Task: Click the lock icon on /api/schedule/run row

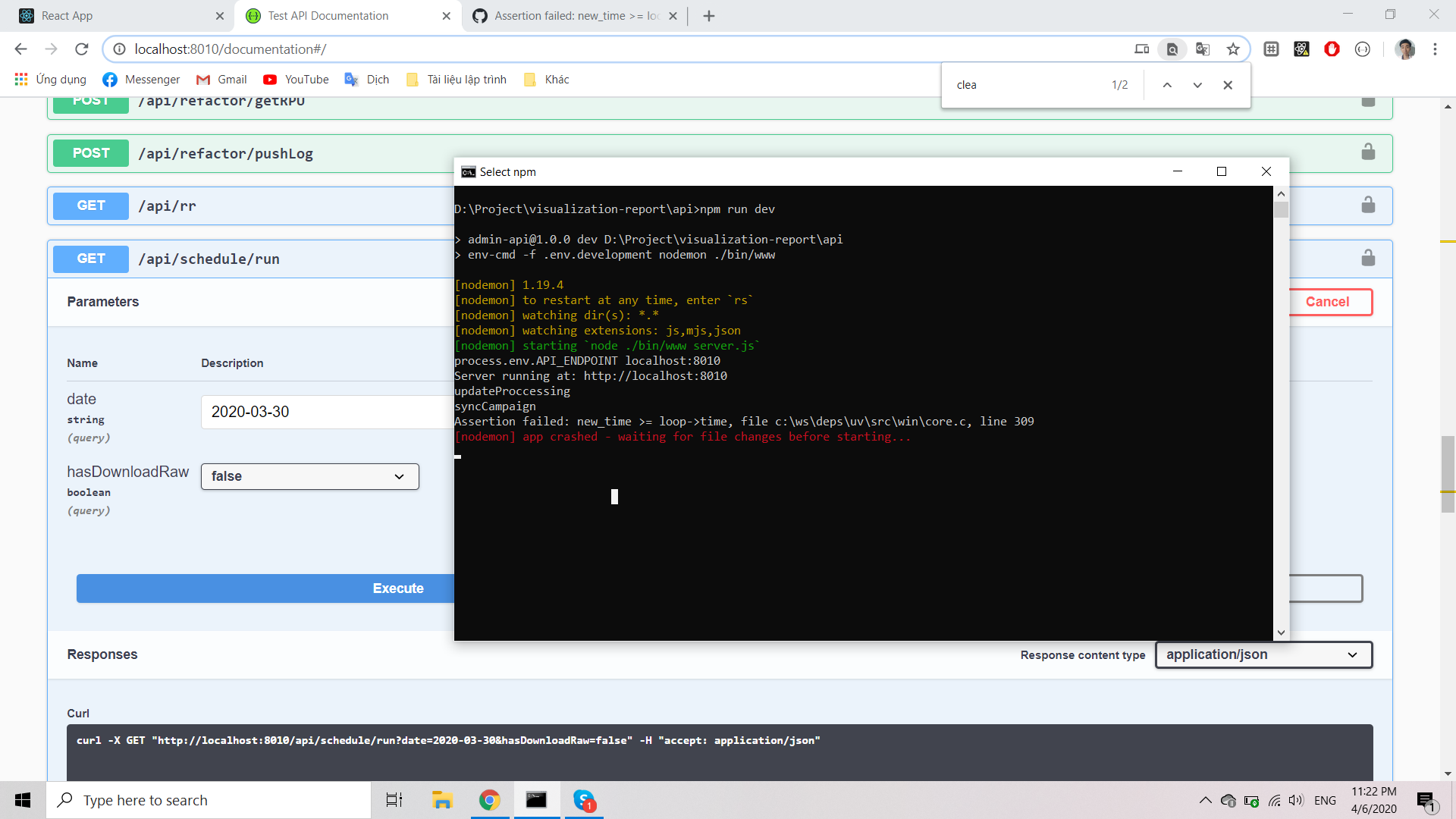Action: [x=1368, y=259]
